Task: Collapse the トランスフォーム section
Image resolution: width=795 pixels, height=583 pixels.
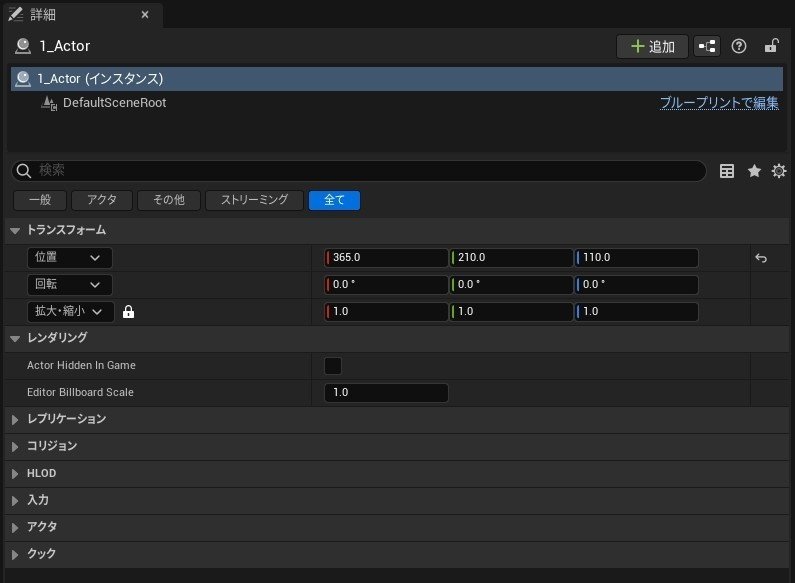Action: tap(15, 231)
